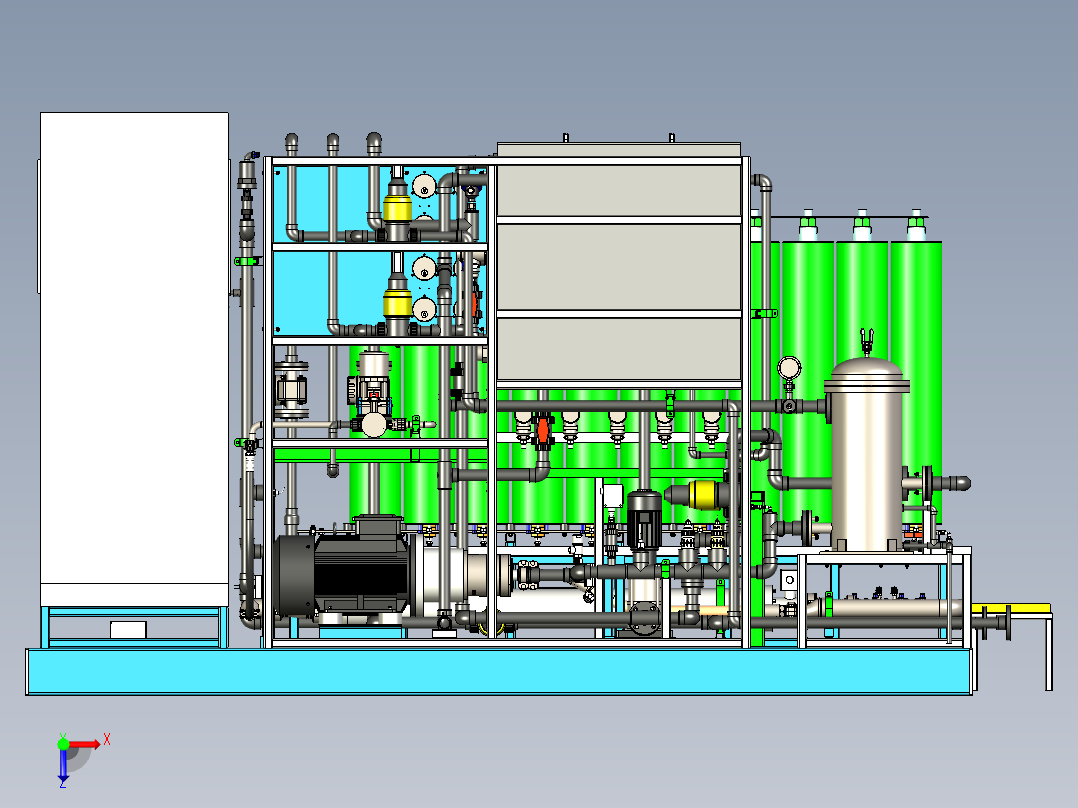Viewport: 1078px width, 808px height.
Task: Select the bottom beige tank panel
Action: coord(619,348)
